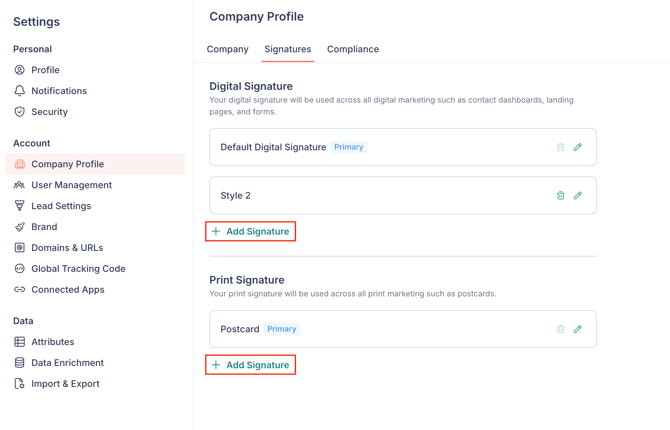Click the Lead Settings funnel icon

point(19,206)
